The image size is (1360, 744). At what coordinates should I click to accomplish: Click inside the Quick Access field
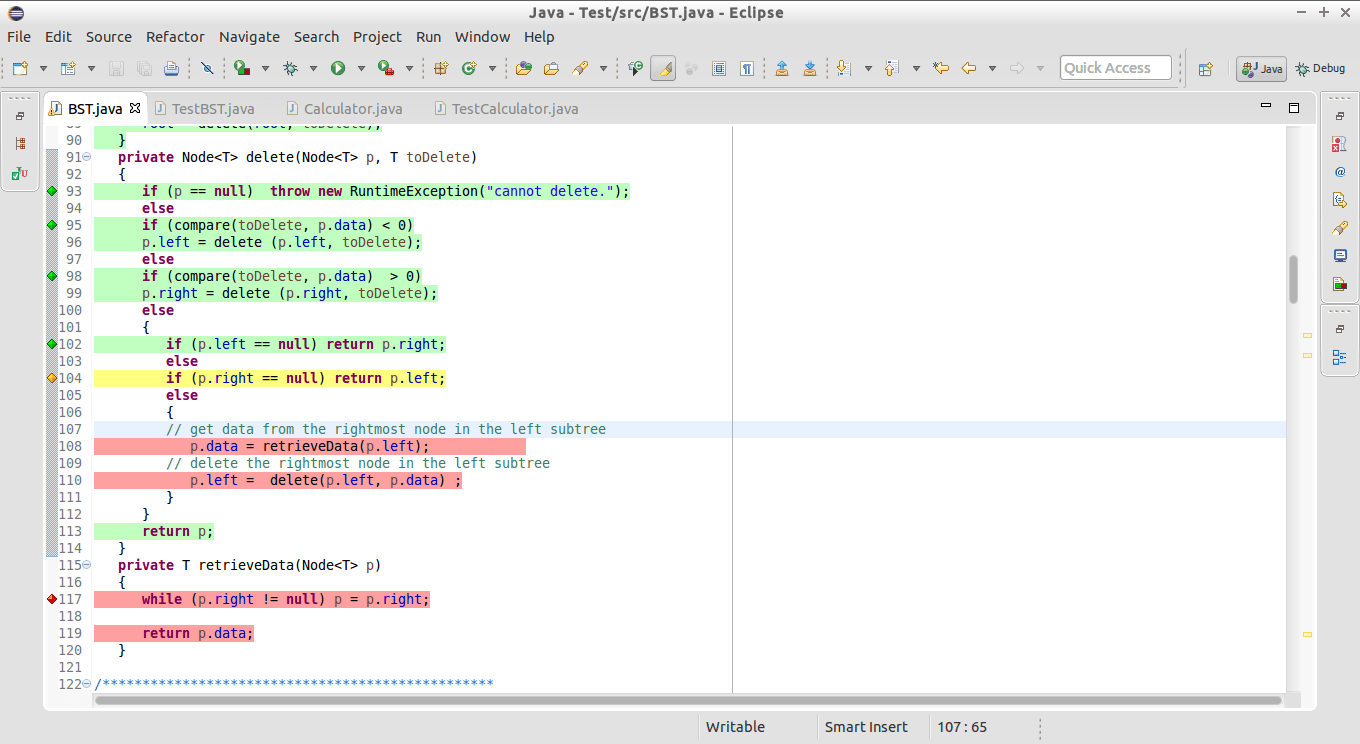tap(1115, 67)
